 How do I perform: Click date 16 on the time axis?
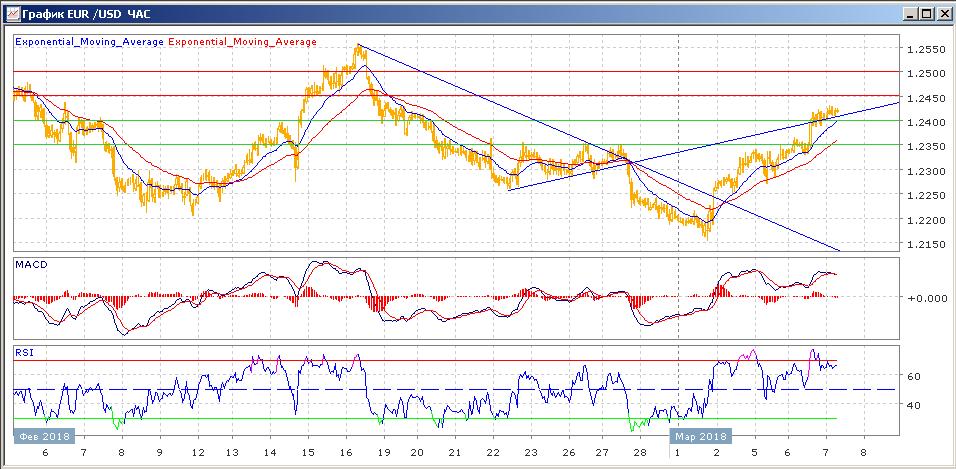point(343,453)
